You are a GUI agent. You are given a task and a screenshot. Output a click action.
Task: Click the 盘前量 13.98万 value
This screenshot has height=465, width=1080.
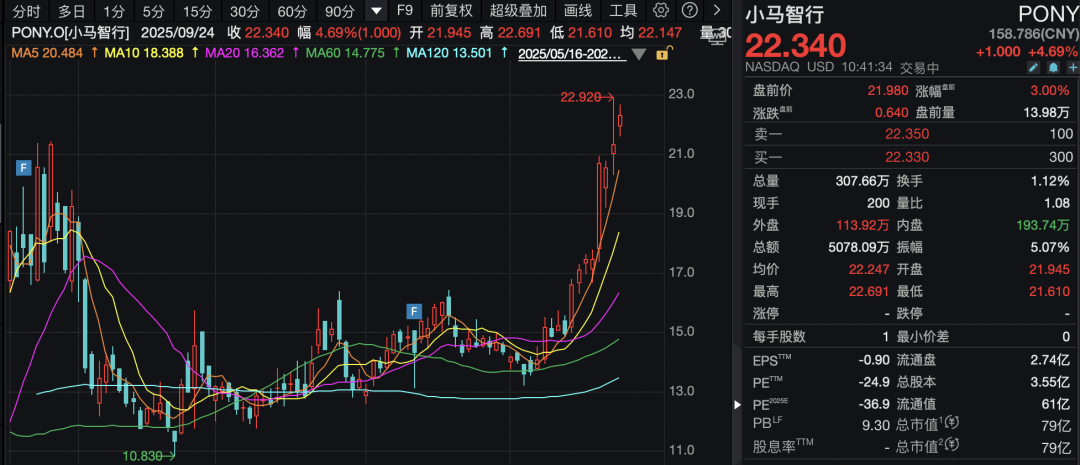[1048, 112]
